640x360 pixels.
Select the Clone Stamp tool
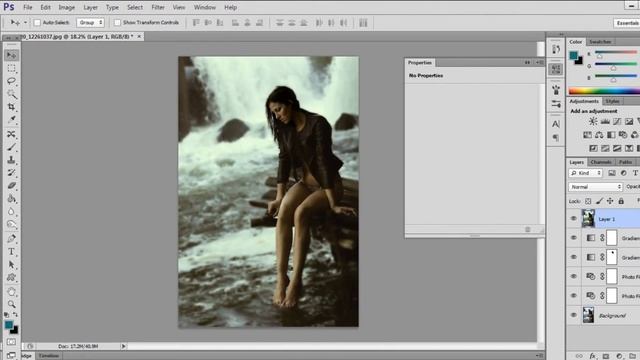[x=11, y=160]
